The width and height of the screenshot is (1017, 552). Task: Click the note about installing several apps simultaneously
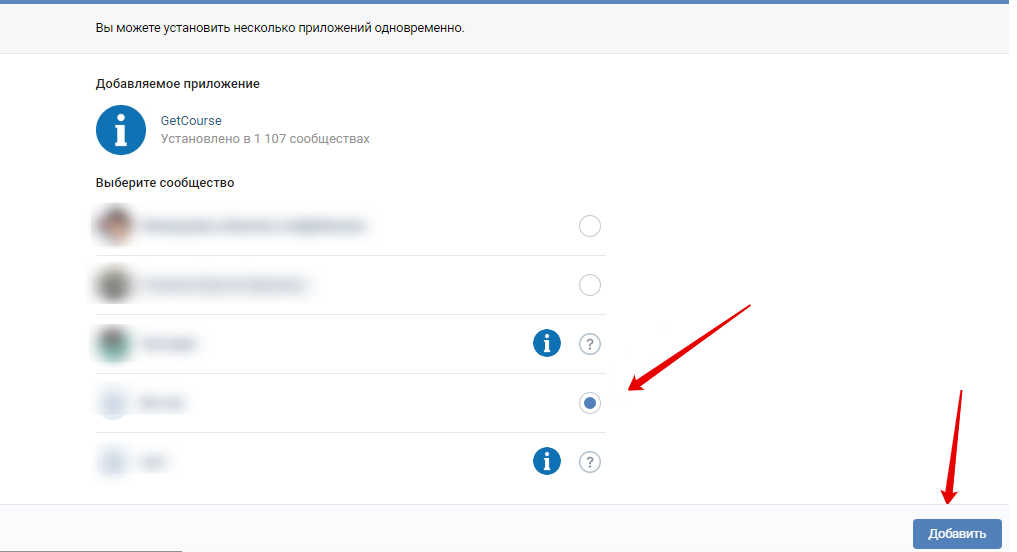pyautogui.click(x=280, y=28)
